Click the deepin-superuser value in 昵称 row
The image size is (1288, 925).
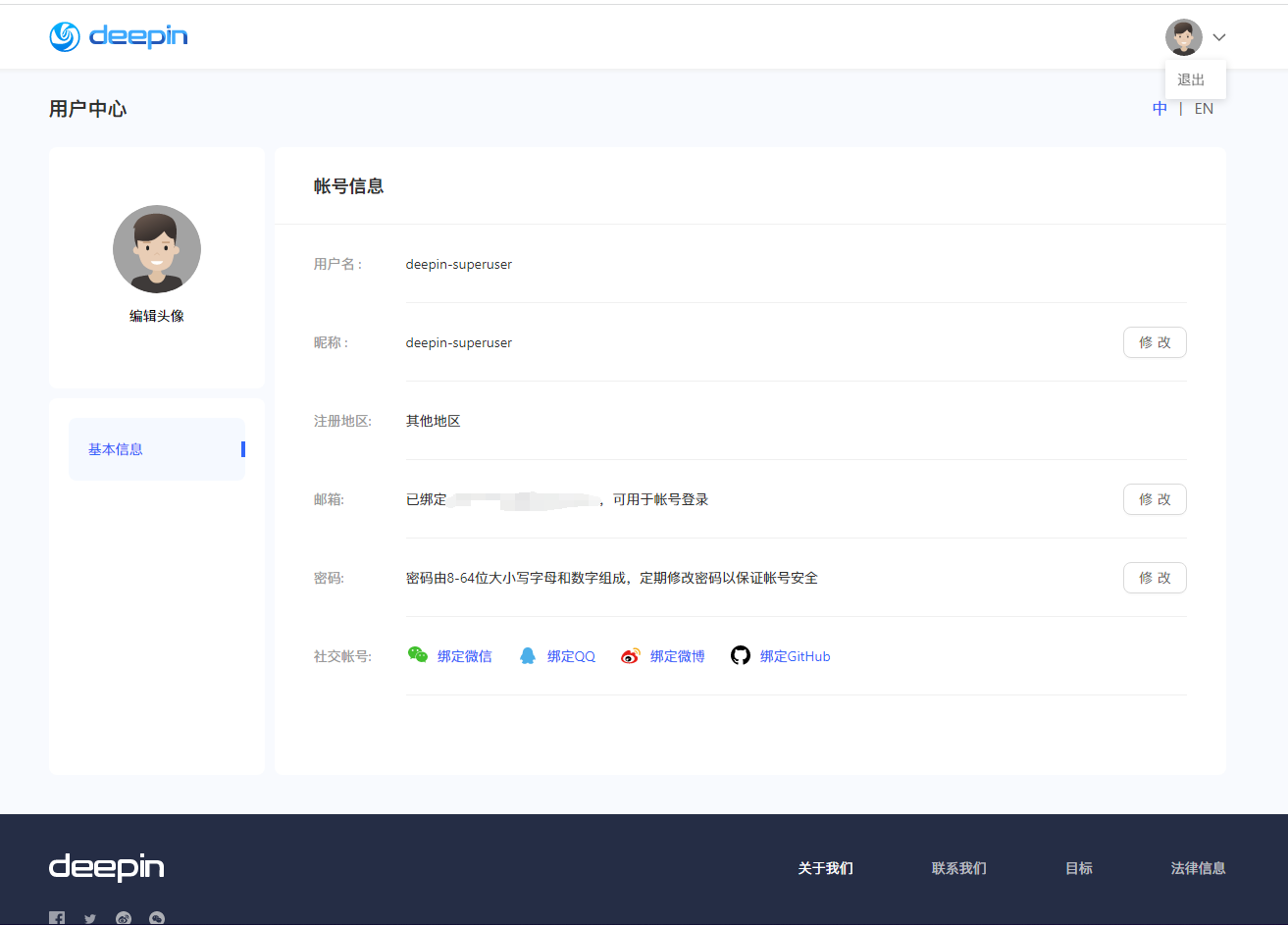click(459, 342)
